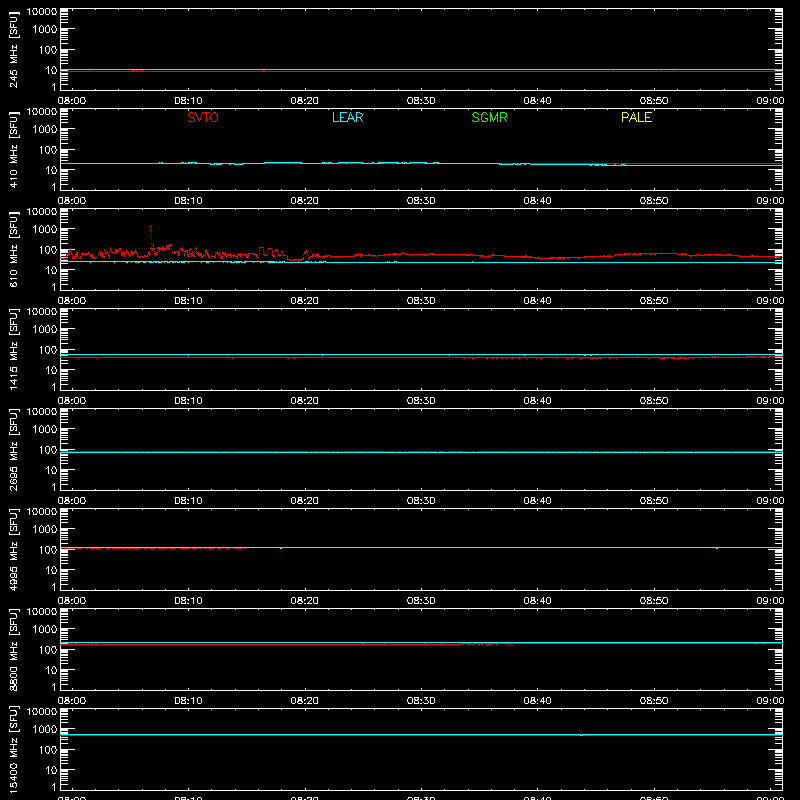This screenshot has width=800, height=800.
Task: Click the 10000 tick label on the 245 MHz axis
Action: click(x=42, y=11)
